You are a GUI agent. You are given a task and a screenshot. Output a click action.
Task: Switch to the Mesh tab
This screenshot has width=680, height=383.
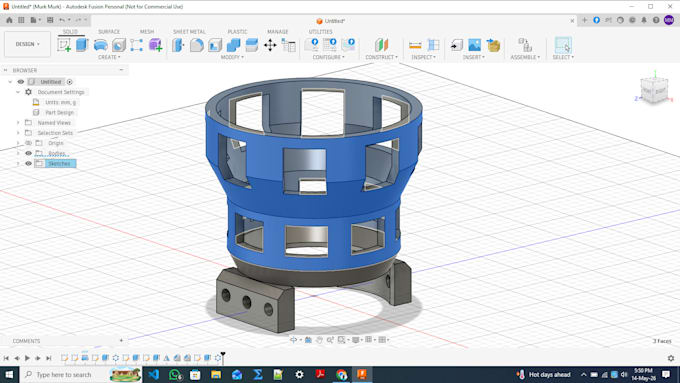[147, 32]
